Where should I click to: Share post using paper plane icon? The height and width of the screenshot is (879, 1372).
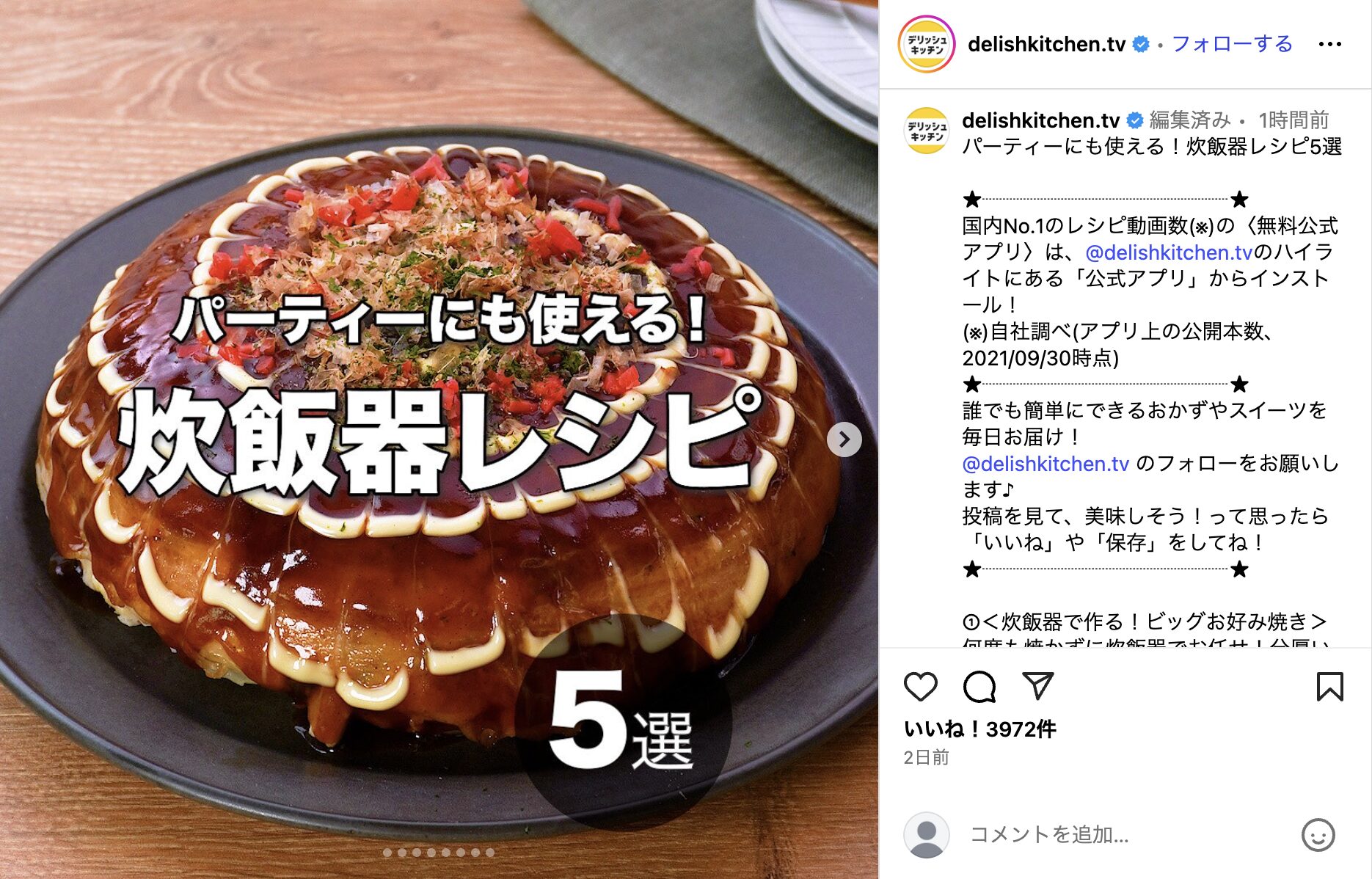pos(1037,685)
